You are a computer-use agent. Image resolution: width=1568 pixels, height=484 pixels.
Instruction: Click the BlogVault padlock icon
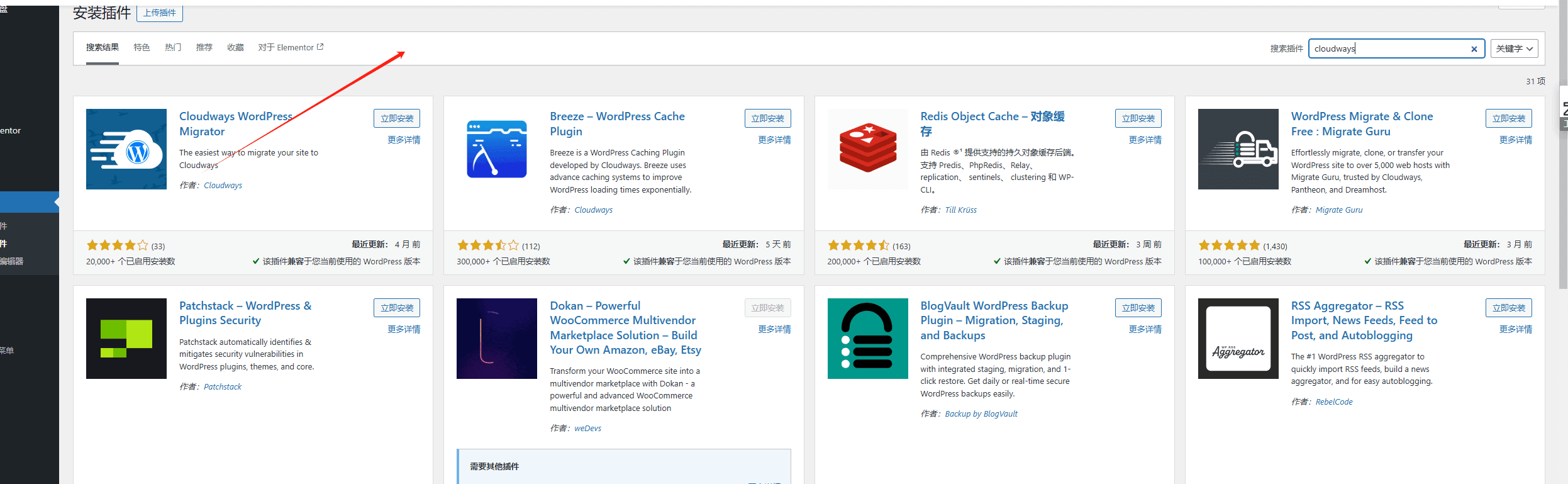tap(867, 339)
